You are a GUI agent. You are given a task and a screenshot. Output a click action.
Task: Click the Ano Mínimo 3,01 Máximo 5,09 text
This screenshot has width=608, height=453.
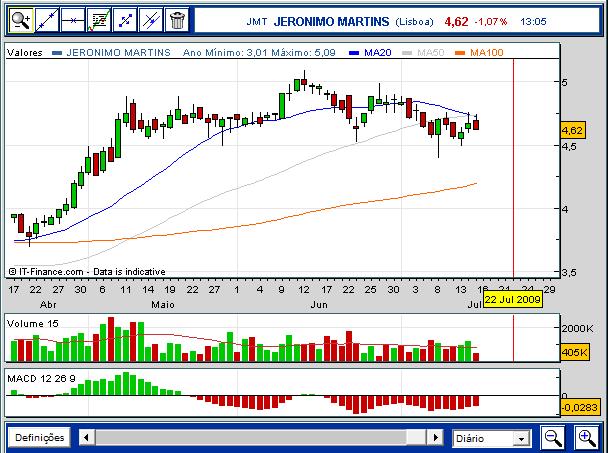coord(259,52)
